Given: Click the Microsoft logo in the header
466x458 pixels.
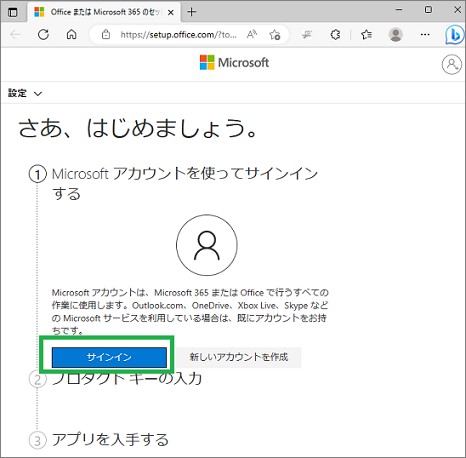Looking at the screenshot, I should [x=234, y=62].
